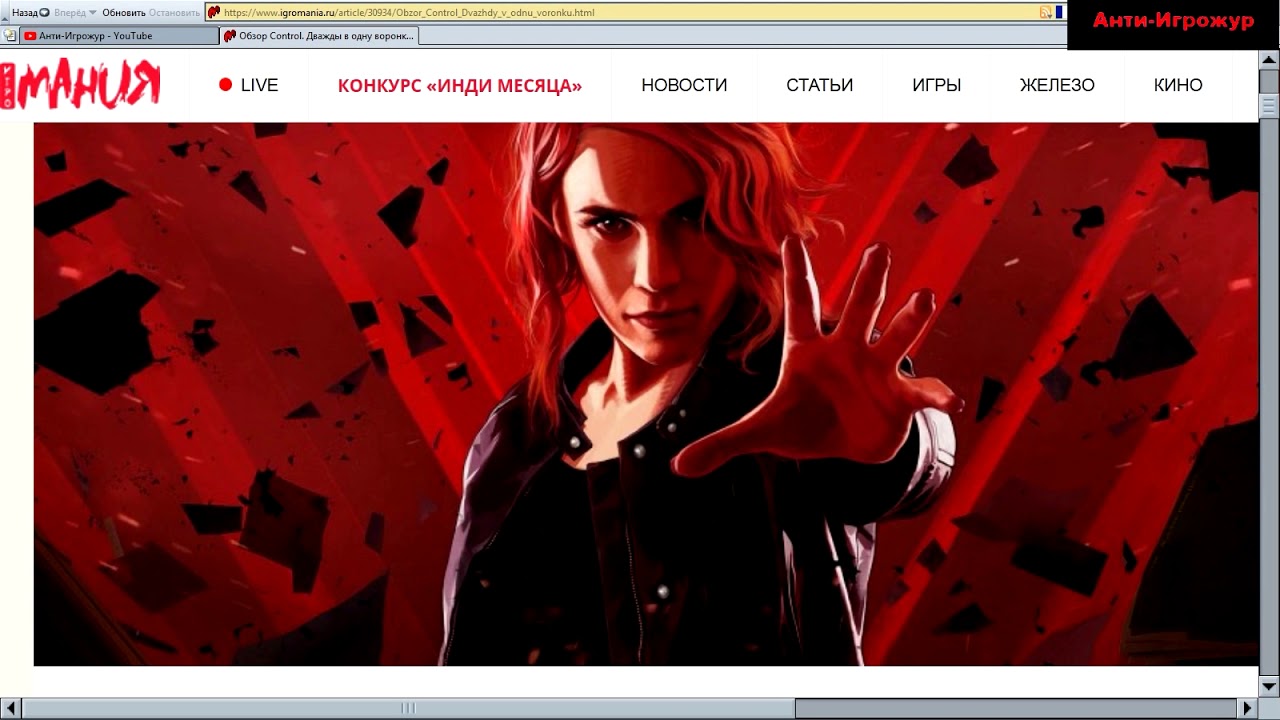
Task: Open the Назад history arrow icon
Action: [x=44, y=13]
